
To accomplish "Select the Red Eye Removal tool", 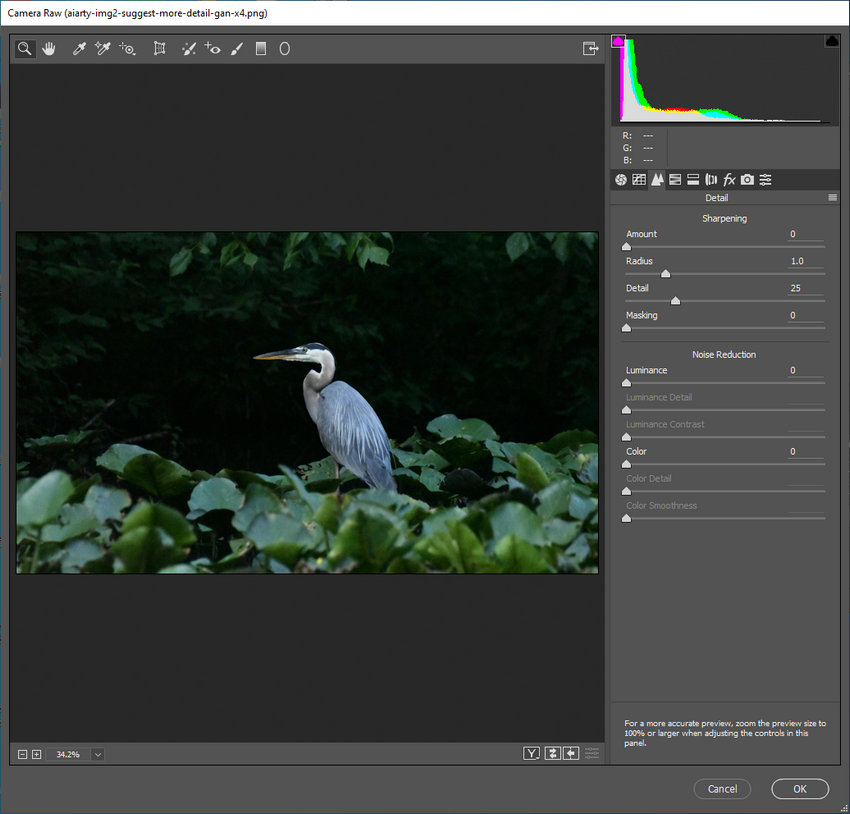I will tap(212, 48).
